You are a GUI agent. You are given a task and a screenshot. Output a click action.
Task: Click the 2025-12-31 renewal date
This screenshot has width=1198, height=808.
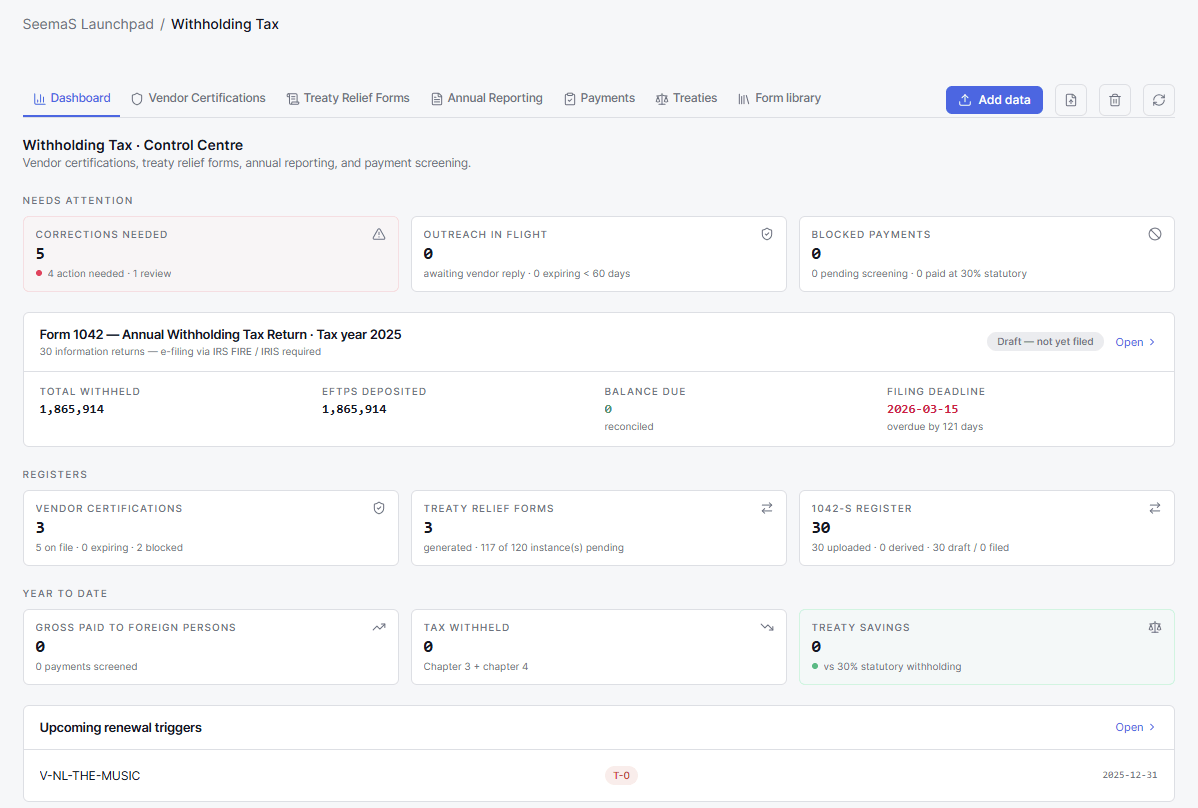[1129, 775]
